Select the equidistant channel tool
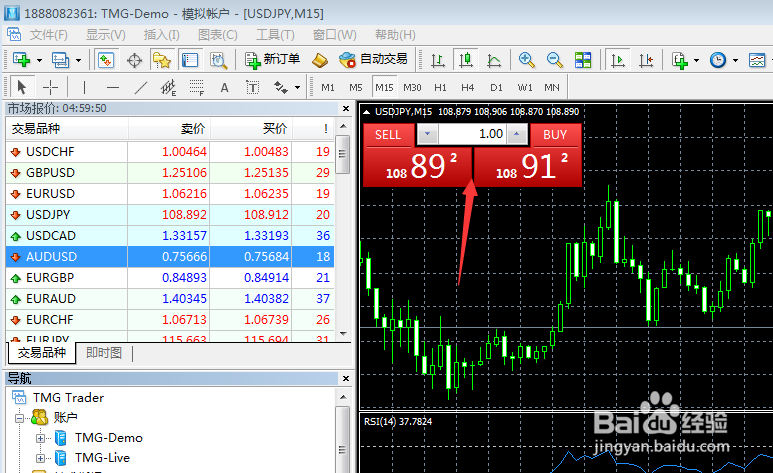Viewport: 773px width, 473px height. click(168, 88)
